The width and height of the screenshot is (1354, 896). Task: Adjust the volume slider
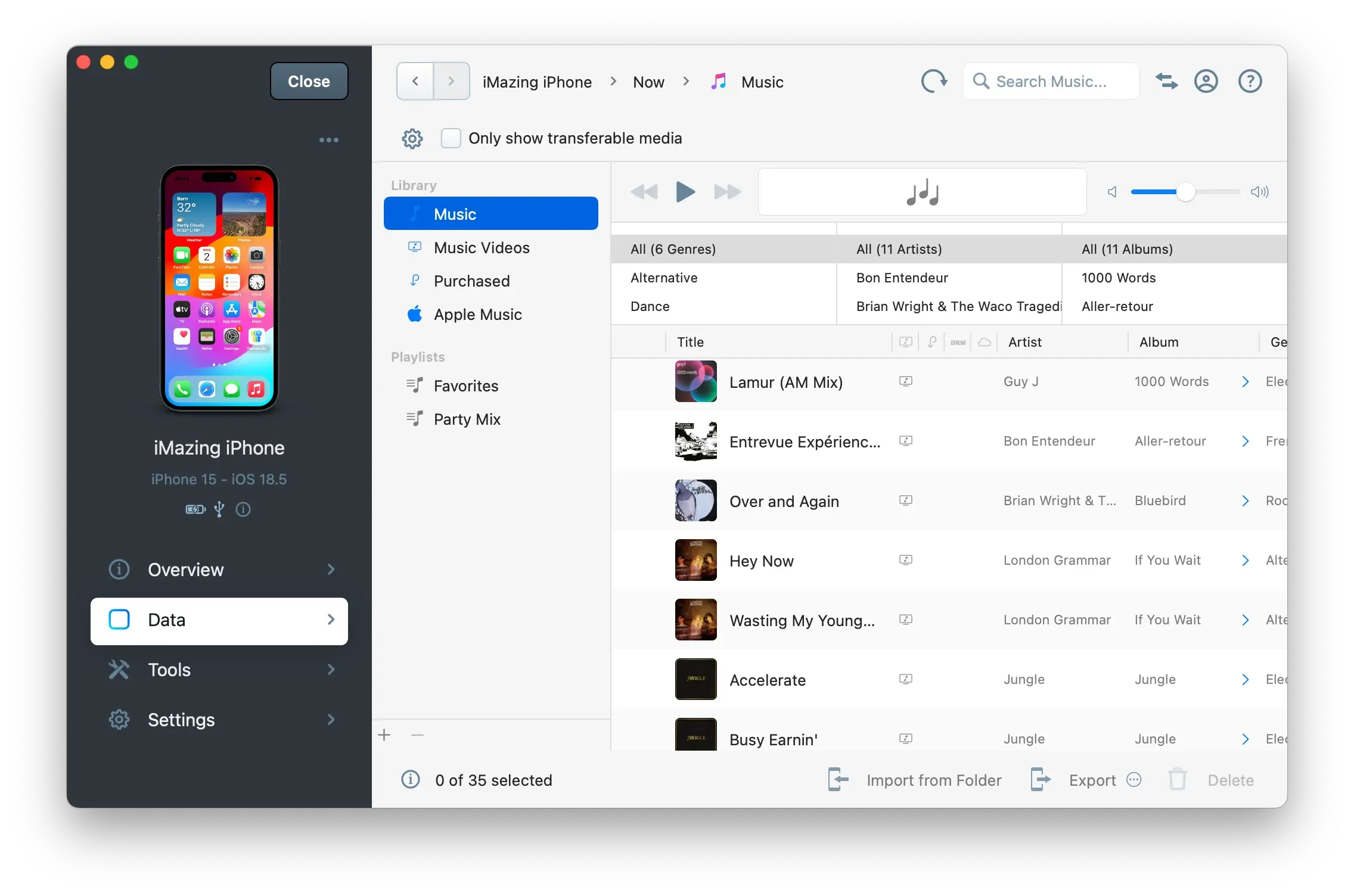1185,192
